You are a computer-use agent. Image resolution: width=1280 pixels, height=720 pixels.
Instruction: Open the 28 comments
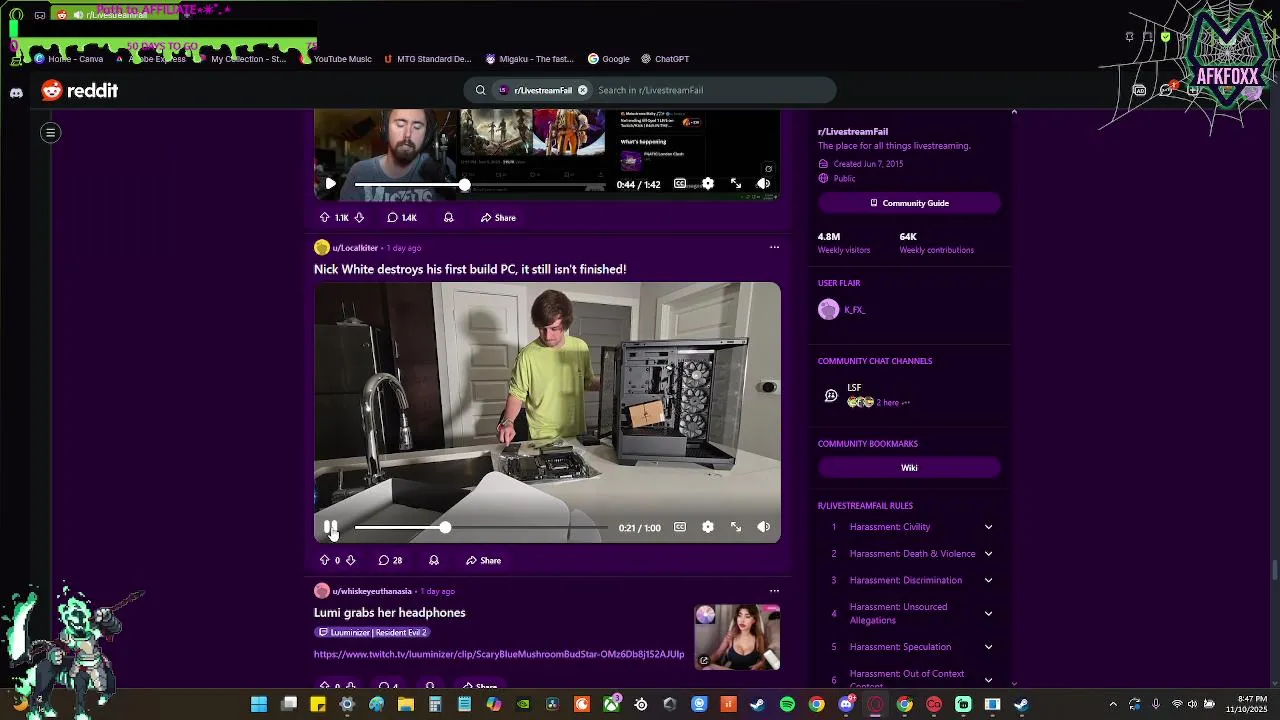coord(390,560)
